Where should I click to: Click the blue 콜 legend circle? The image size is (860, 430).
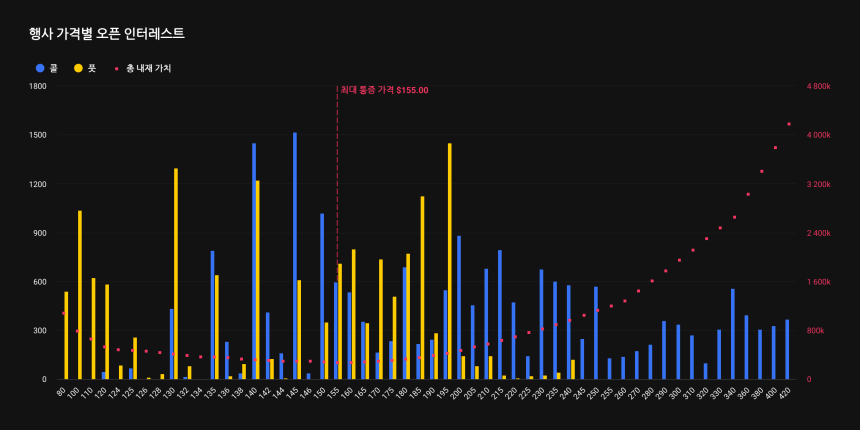[x=40, y=68]
